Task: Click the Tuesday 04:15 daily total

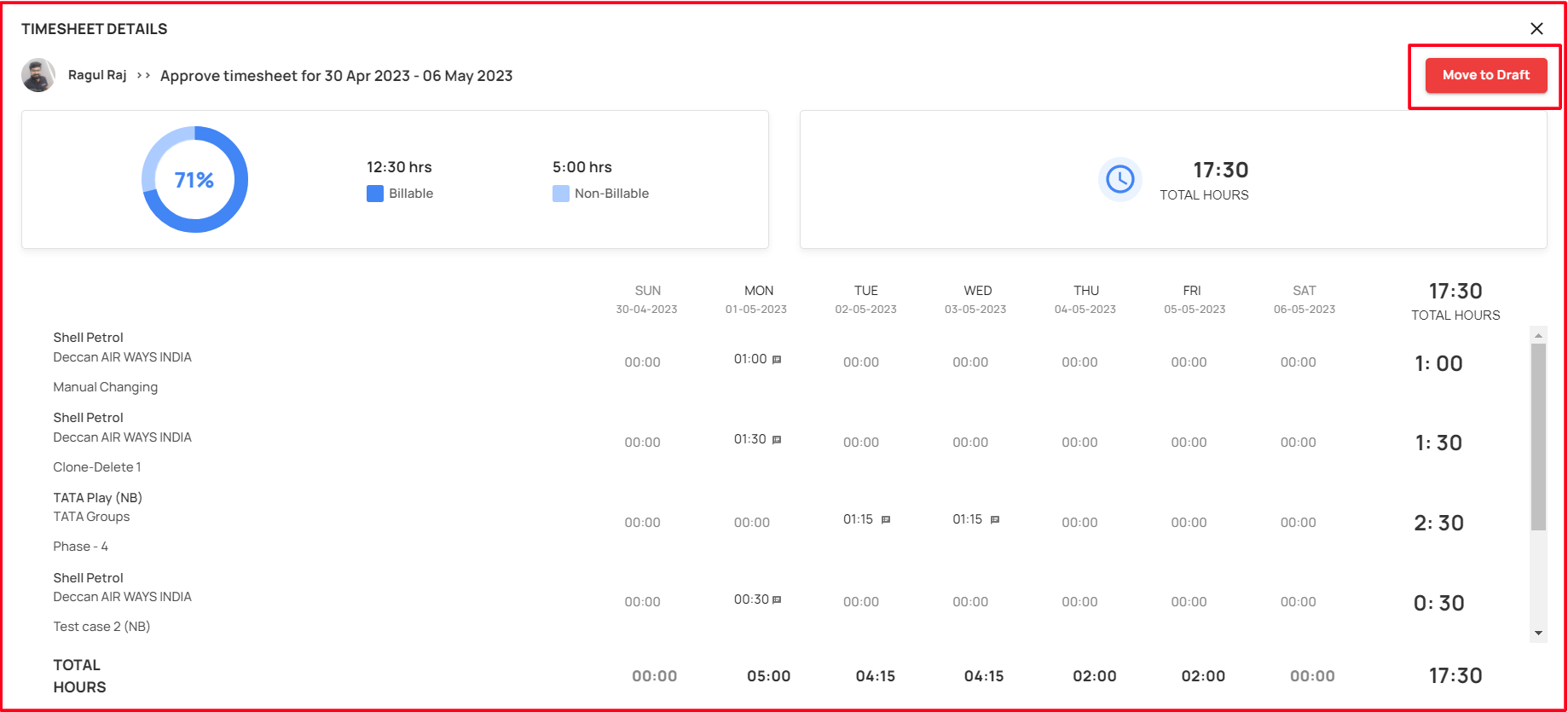Action: (x=876, y=676)
